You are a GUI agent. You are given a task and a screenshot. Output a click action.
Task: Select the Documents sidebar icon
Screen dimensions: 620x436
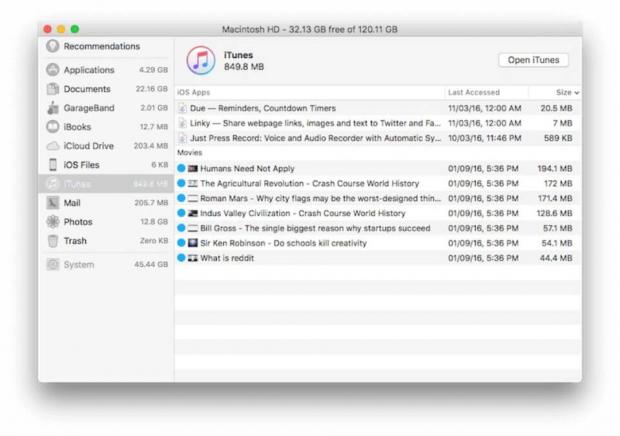(53, 89)
